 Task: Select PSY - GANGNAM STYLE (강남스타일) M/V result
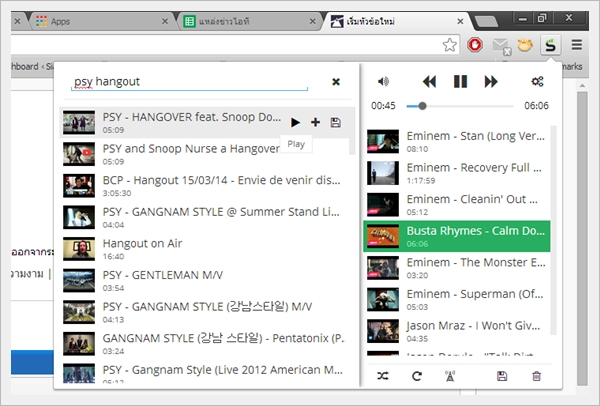tap(205, 312)
